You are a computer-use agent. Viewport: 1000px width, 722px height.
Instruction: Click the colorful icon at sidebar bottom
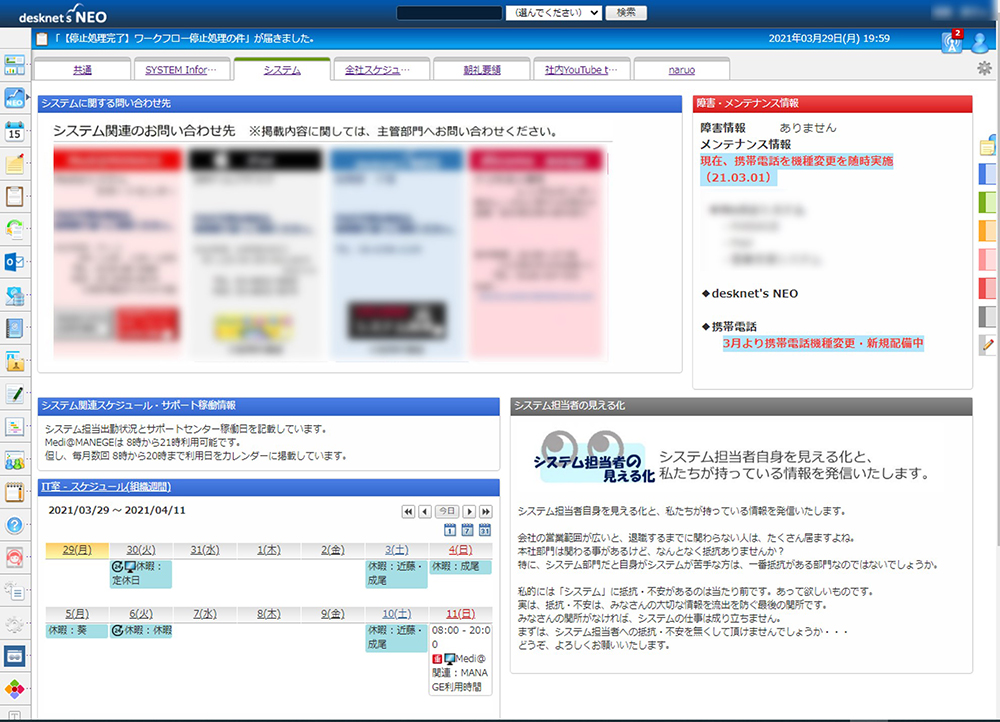coord(14,687)
